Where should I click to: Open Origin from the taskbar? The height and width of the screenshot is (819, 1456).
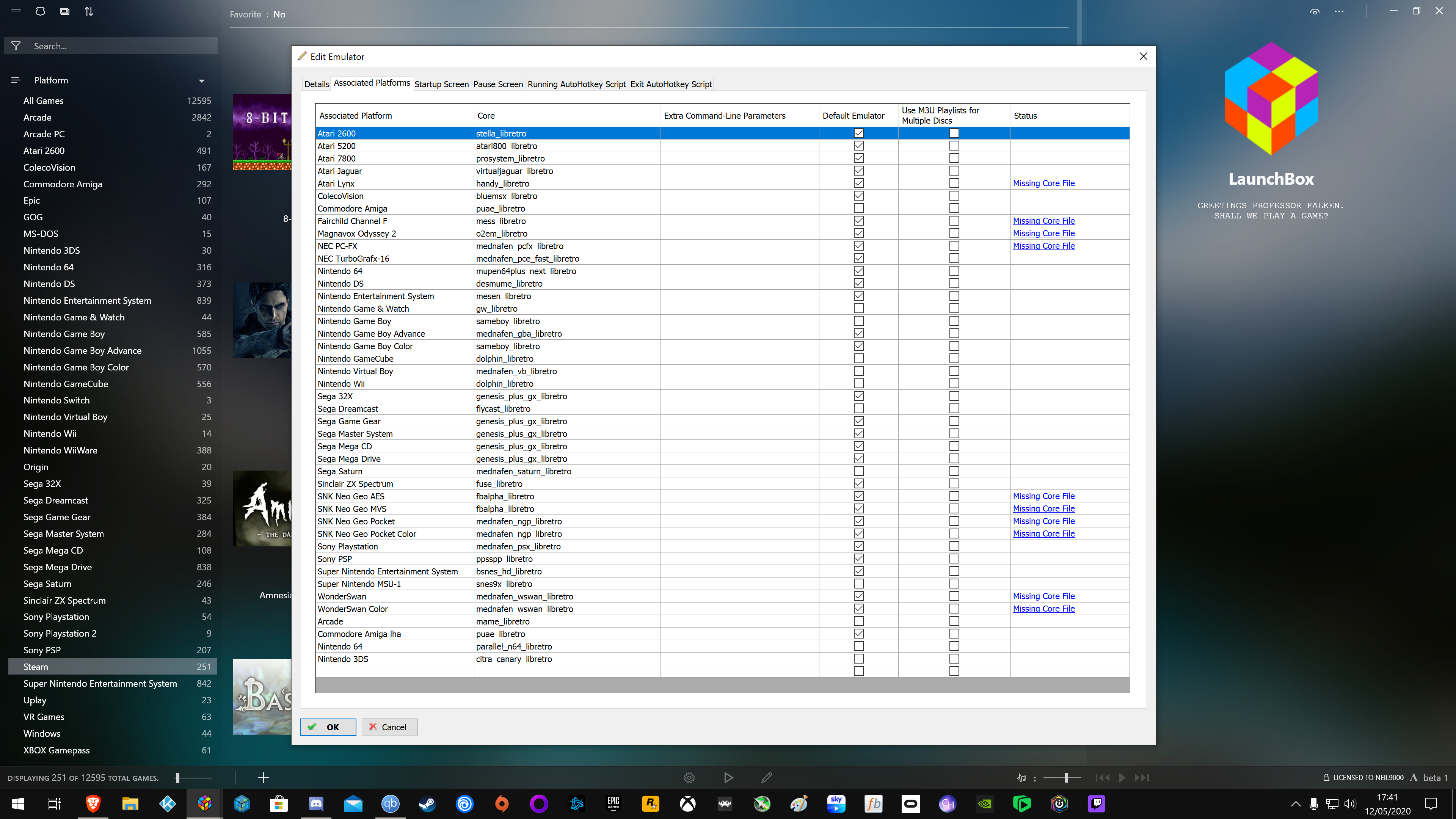[502, 804]
